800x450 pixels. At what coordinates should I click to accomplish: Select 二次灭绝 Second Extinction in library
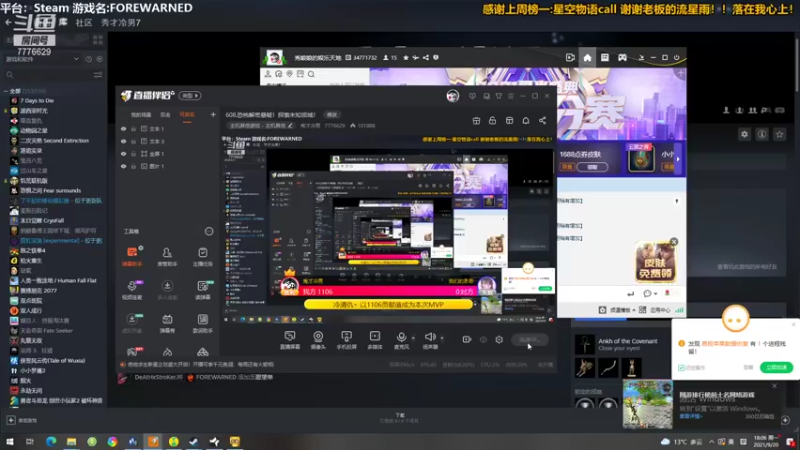pos(54,141)
